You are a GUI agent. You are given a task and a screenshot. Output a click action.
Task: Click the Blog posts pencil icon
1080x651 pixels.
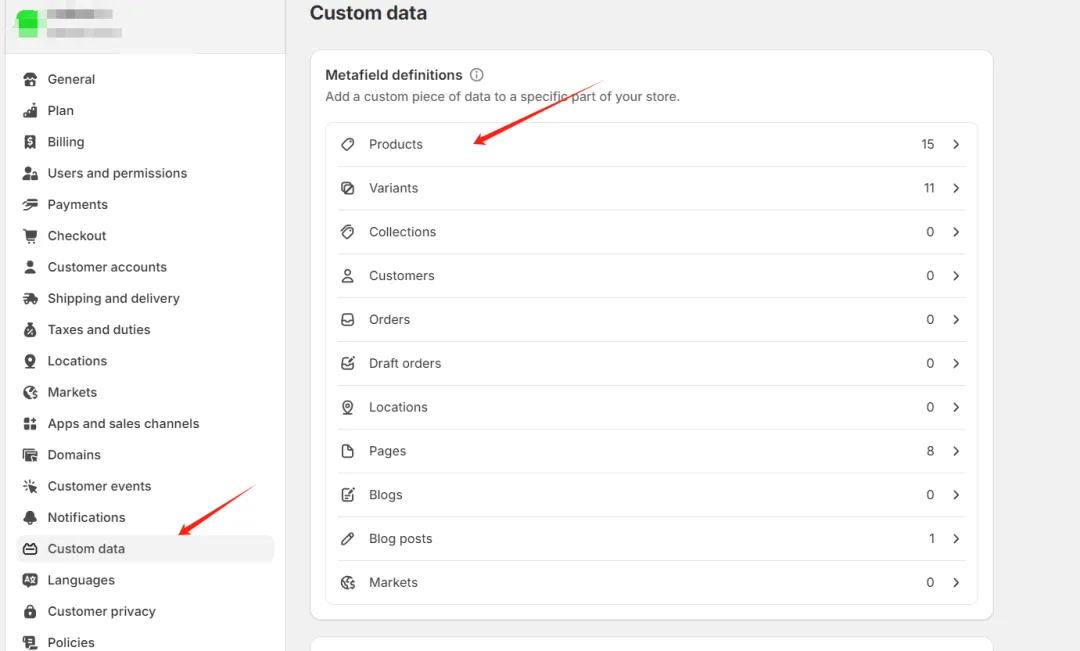point(348,539)
